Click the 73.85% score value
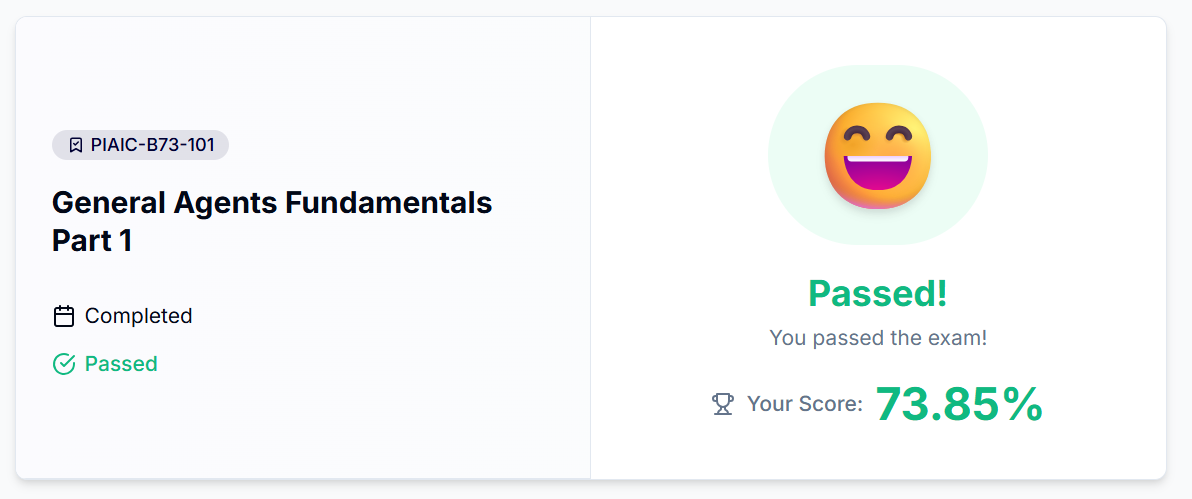1192x499 pixels. tap(940, 404)
